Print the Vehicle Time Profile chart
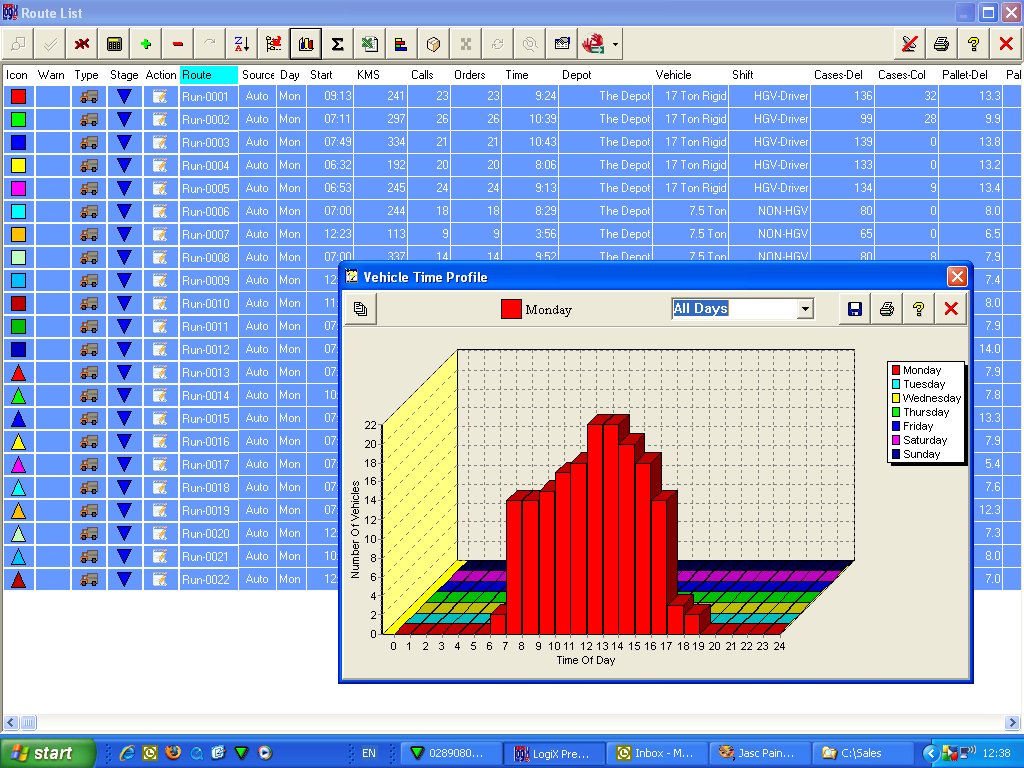1024x768 pixels. pyautogui.click(x=886, y=309)
